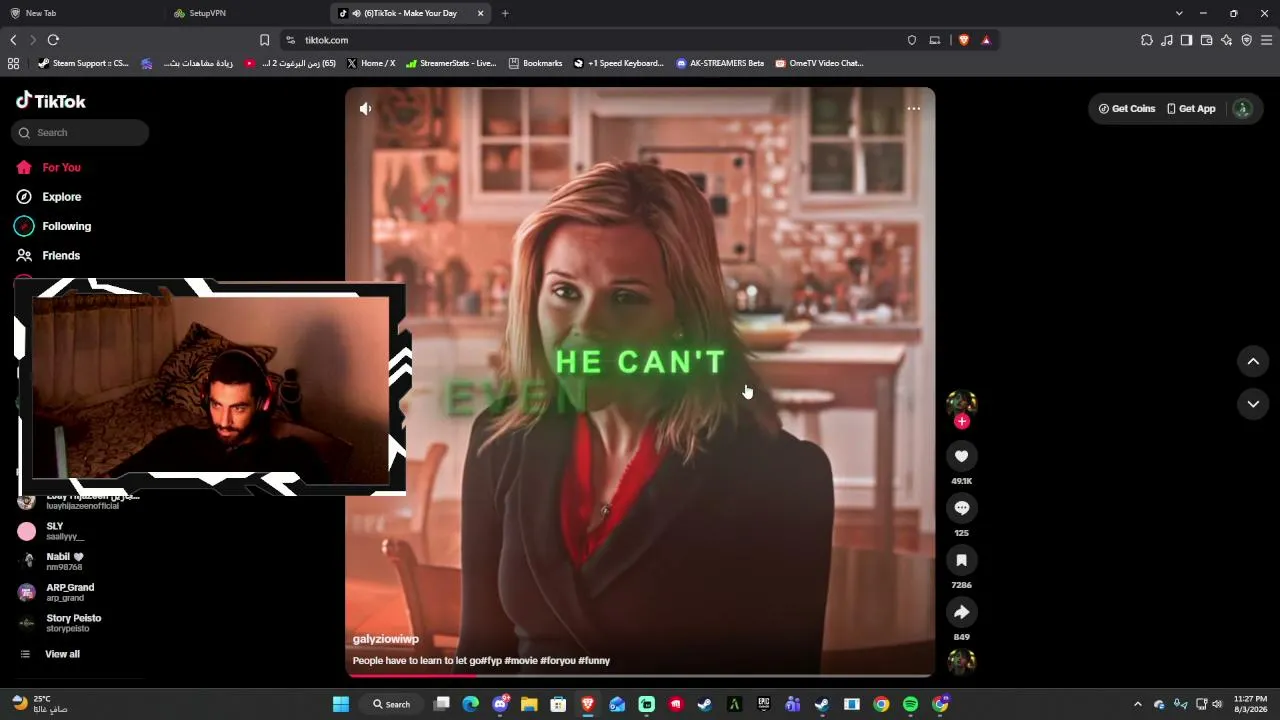Open the browser apps grid icon
The image size is (1280, 720).
click(13, 63)
